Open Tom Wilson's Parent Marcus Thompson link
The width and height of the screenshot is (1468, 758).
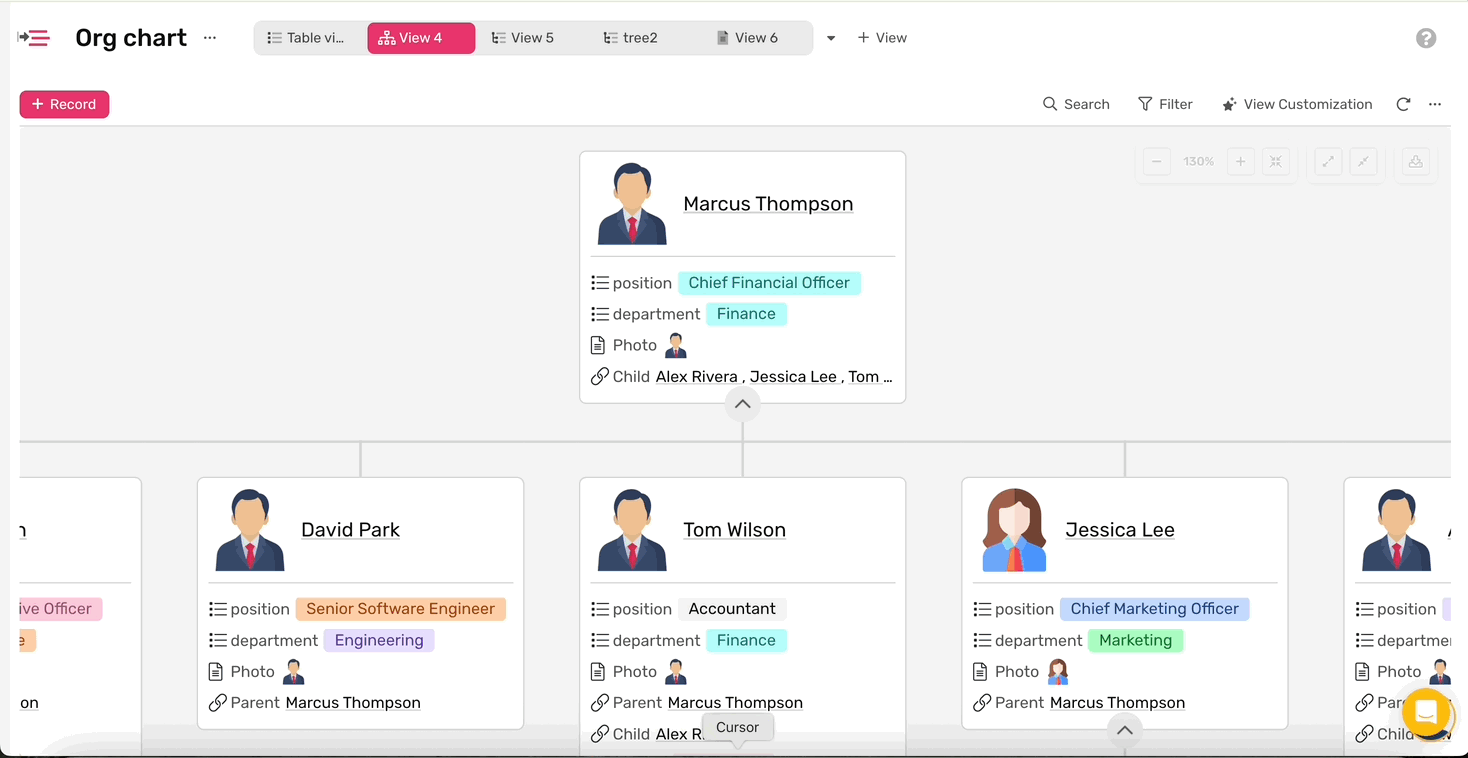tap(735, 703)
